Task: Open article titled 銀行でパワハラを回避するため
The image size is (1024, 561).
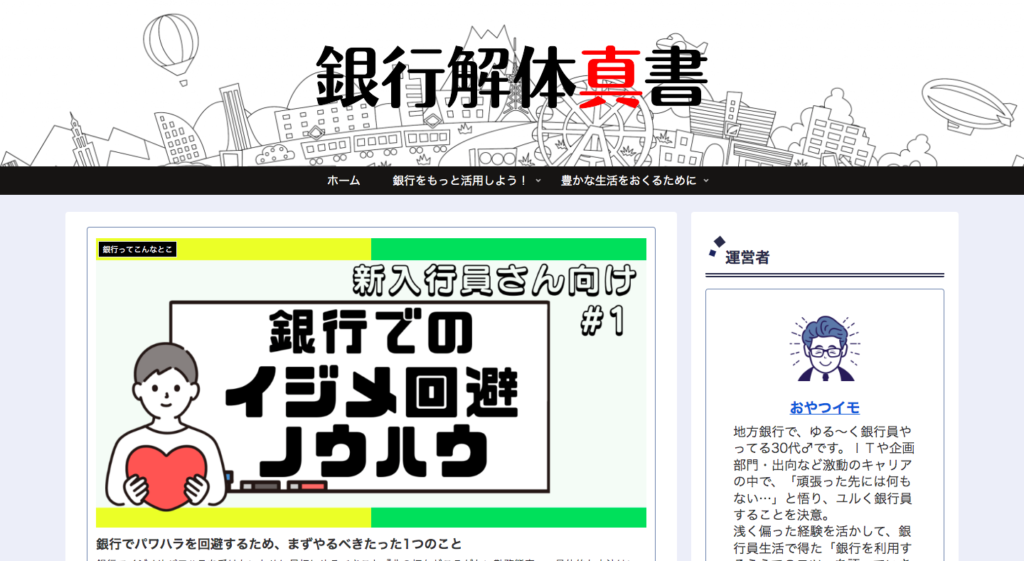Action: click(x=279, y=545)
